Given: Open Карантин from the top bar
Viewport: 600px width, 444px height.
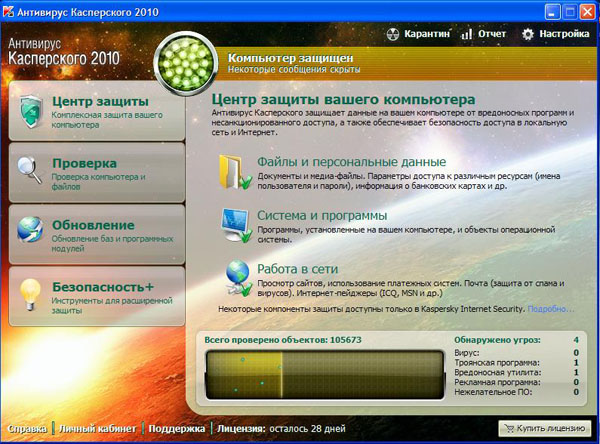Looking at the screenshot, I should point(418,34).
